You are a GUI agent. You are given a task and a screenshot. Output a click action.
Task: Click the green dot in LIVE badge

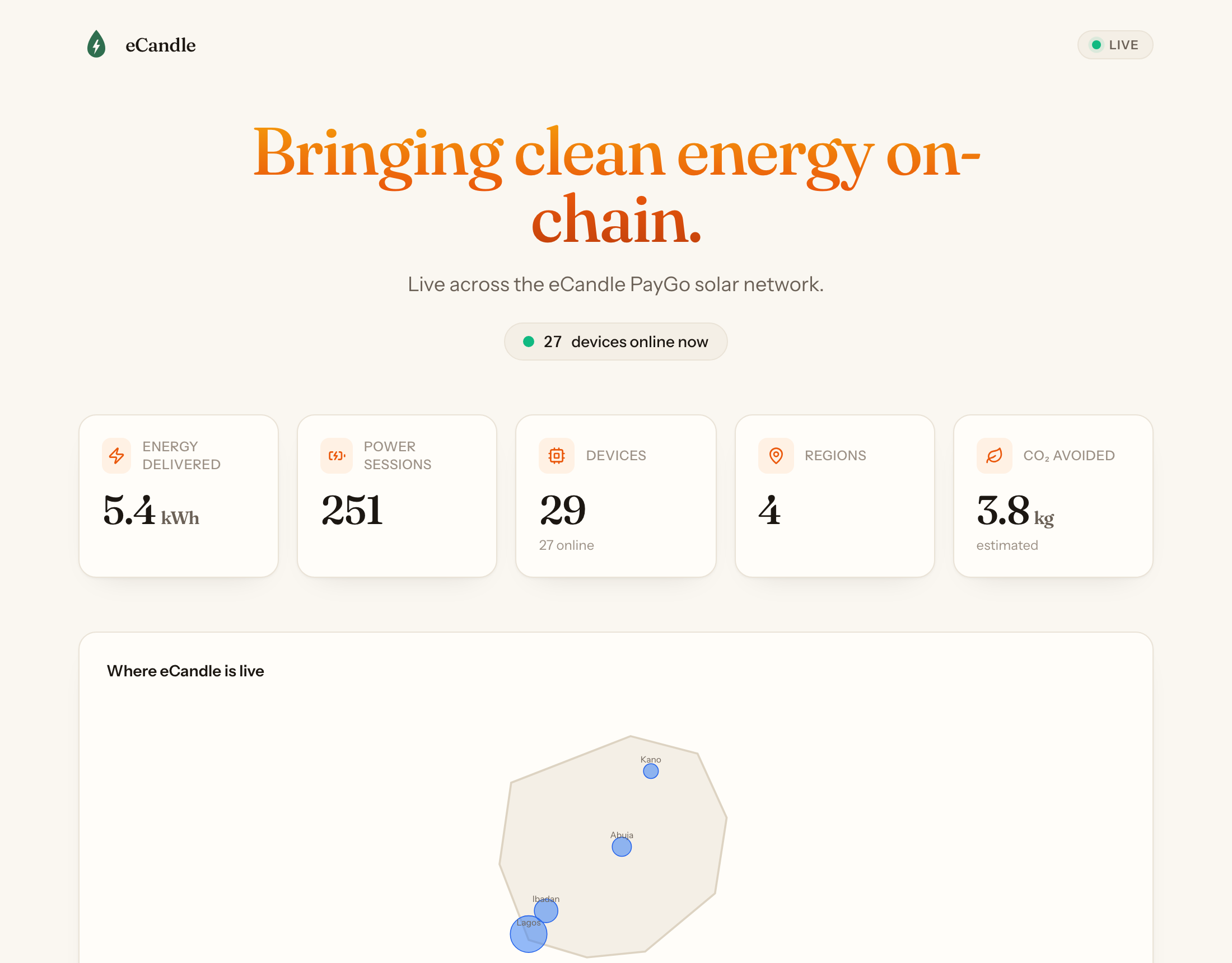[1096, 45]
